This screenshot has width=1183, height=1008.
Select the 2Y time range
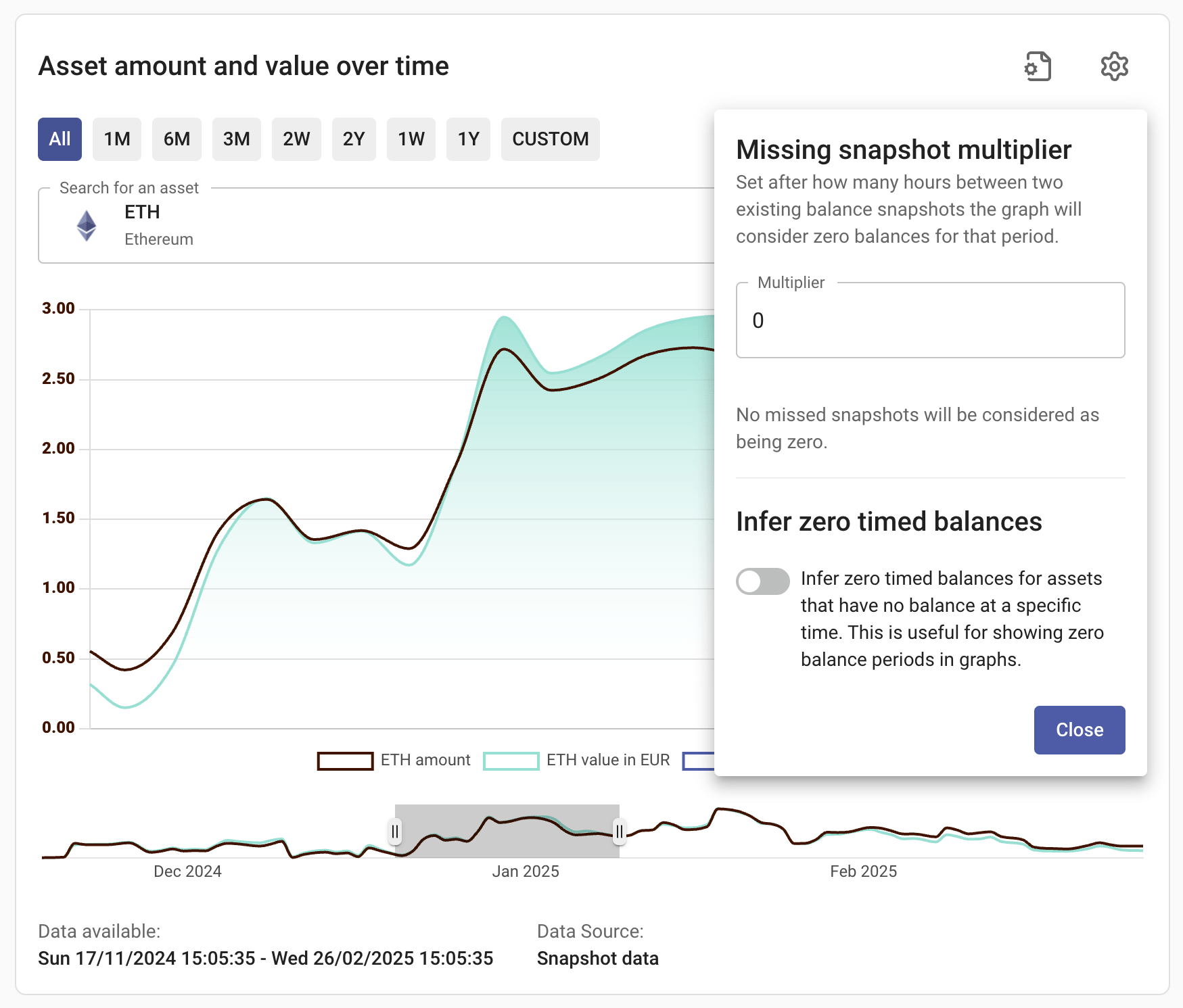click(x=354, y=139)
